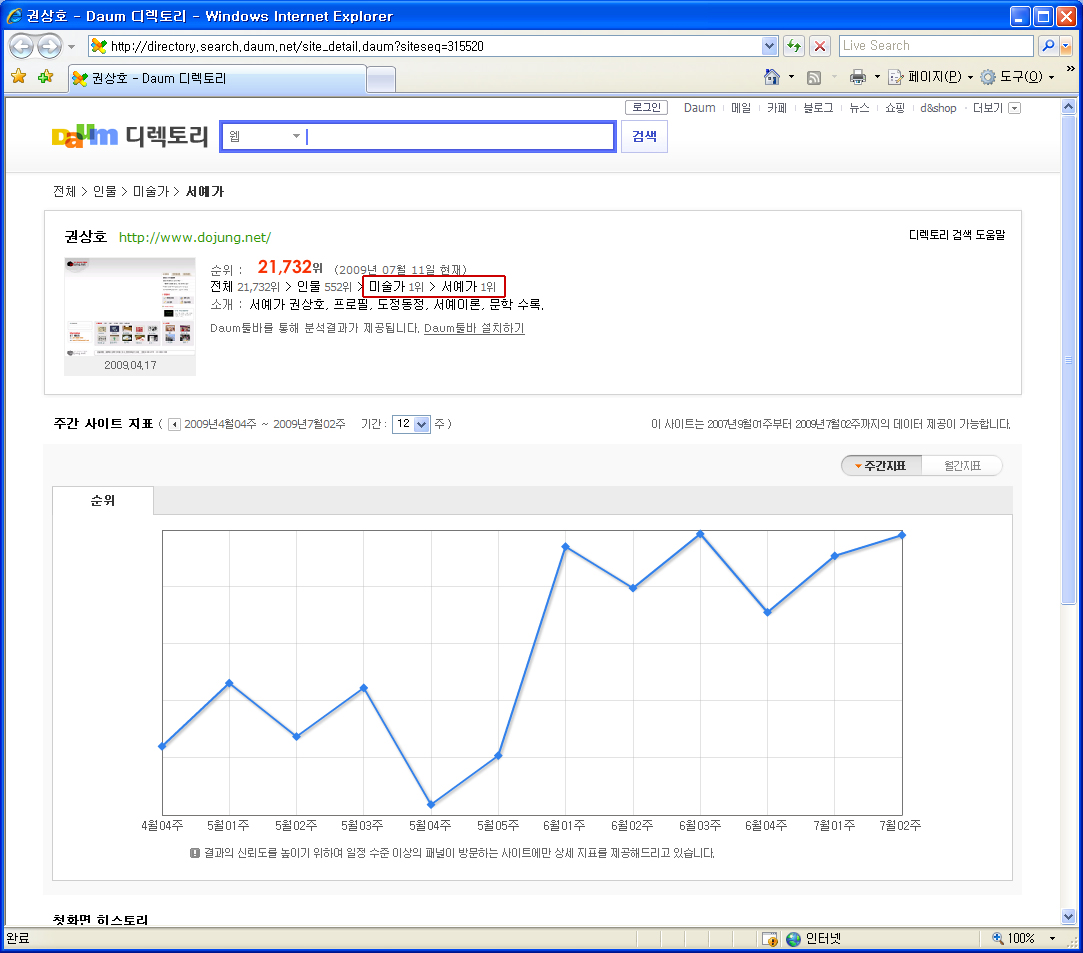Open the 웹 search category dropdown
The width and height of the screenshot is (1083, 953).
pyautogui.click(x=265, y=136)
